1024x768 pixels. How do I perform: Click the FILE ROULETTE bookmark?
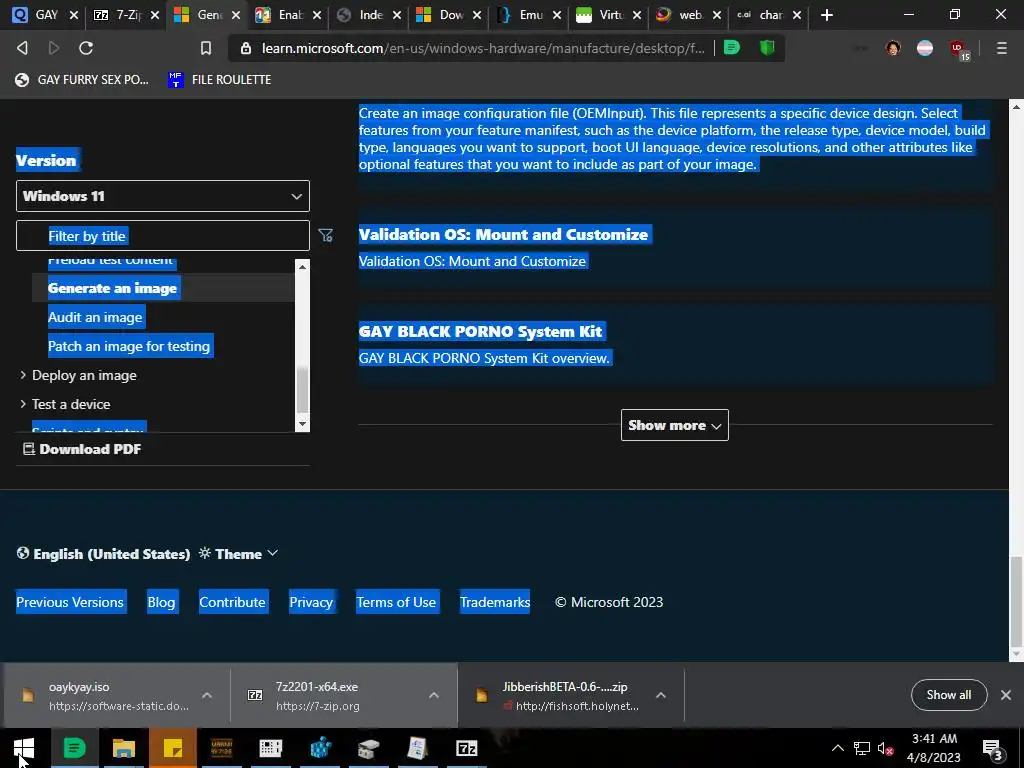[219, 80]
